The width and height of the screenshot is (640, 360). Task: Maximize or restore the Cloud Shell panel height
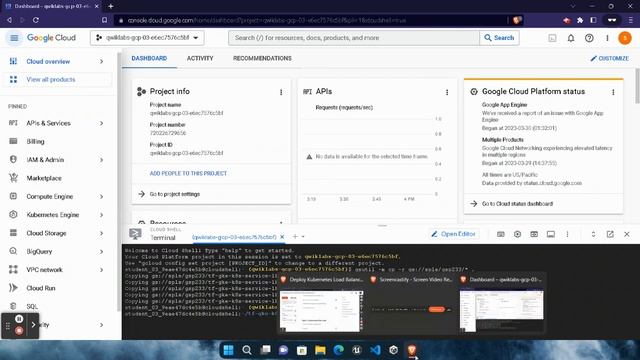click(593, 234)
